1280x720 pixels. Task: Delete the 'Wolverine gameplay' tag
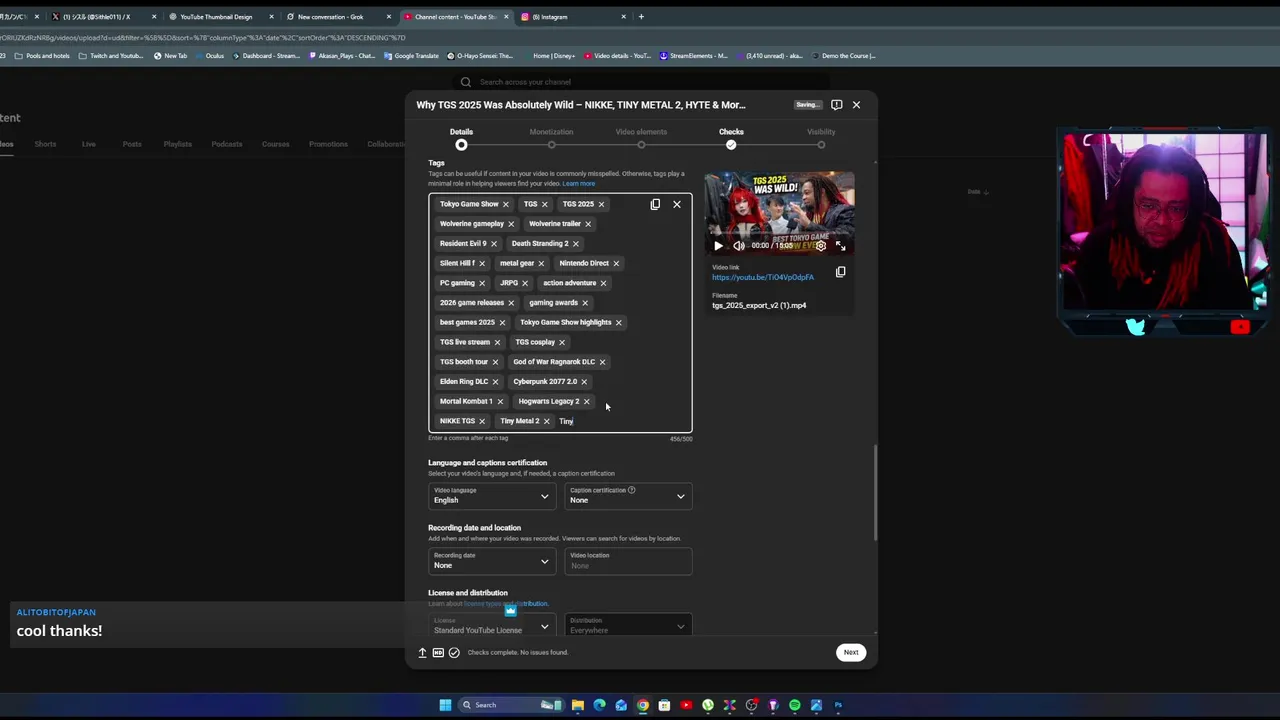511,224
